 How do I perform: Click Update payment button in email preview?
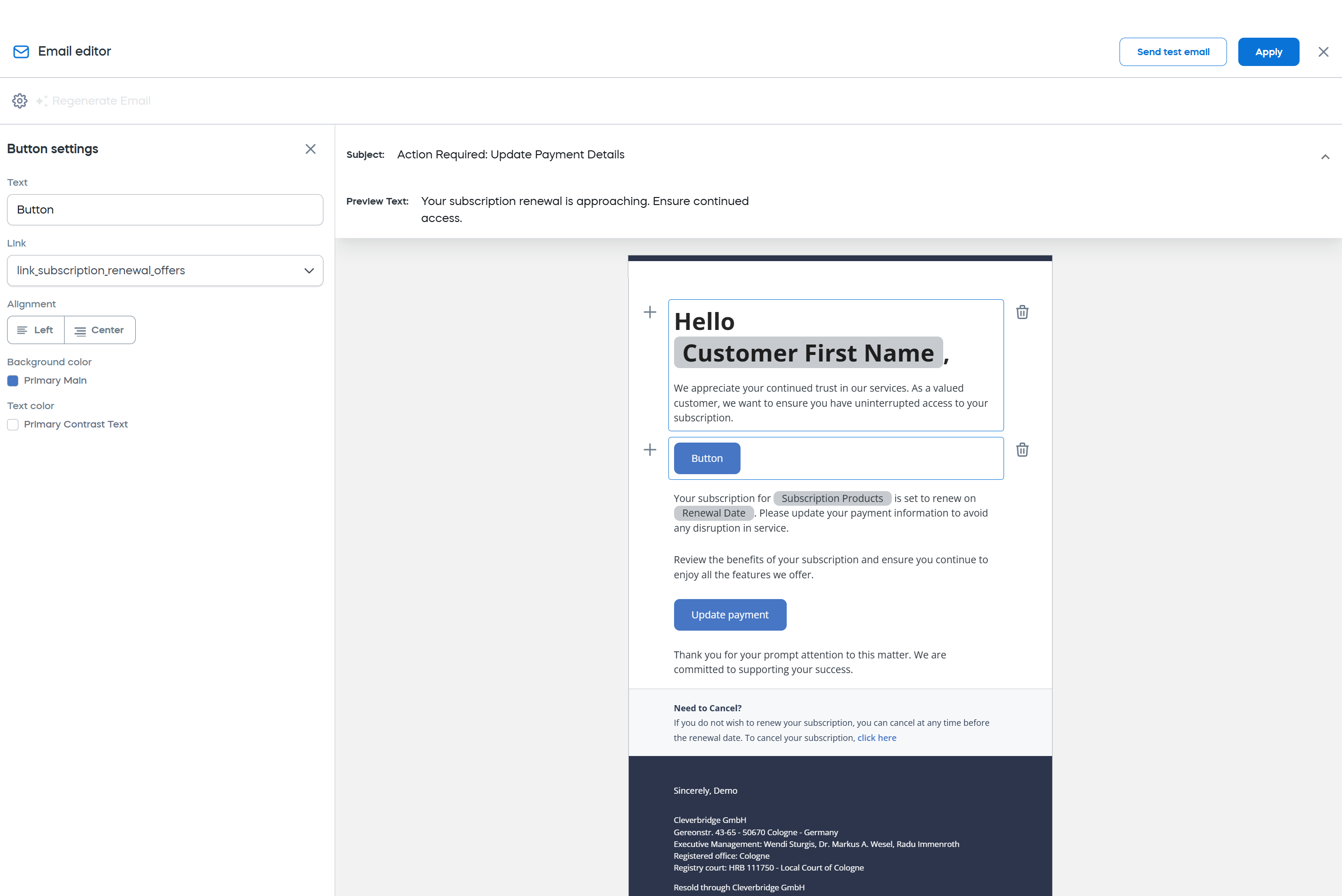tap(729, 614)
